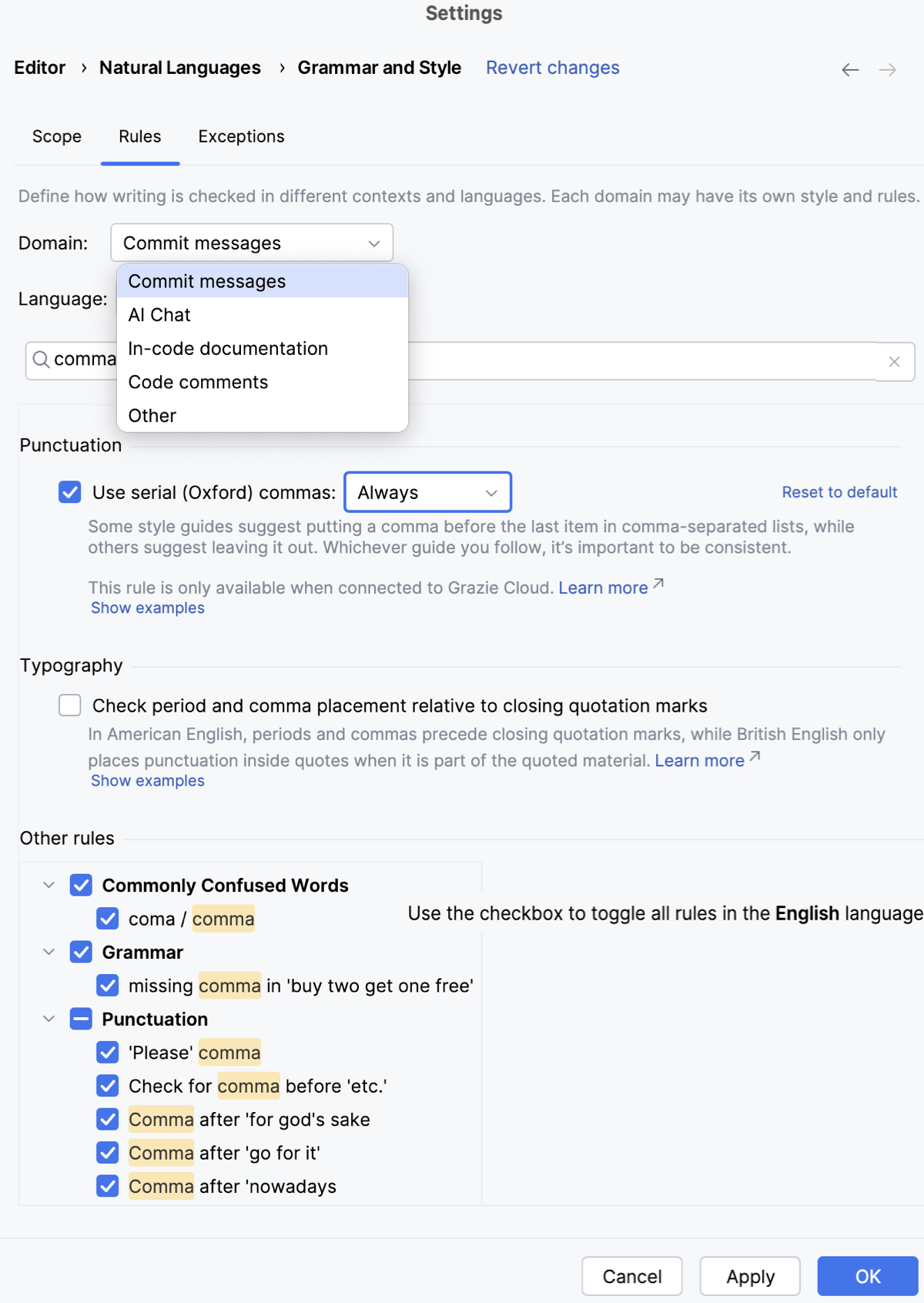Select 'Other' from the Domain dropdown list
This screenshot has width=924, height=1303.
152,415
